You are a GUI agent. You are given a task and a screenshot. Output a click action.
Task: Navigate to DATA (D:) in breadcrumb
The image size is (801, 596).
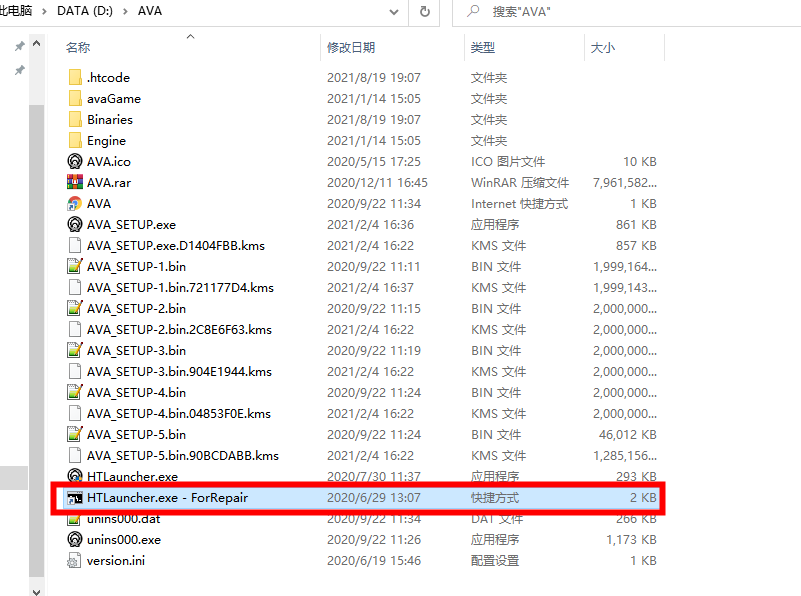pos(85,11)
